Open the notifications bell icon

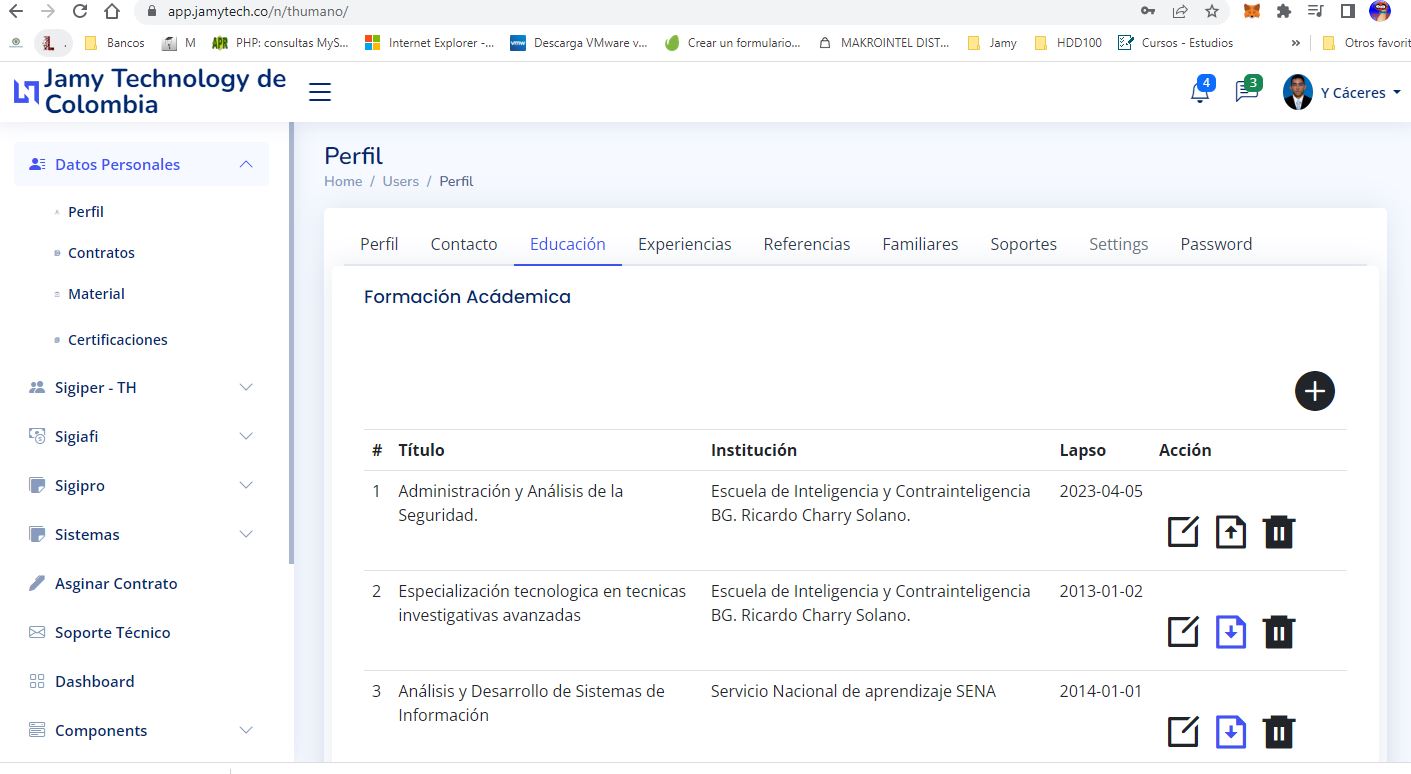click(x=1199, y=93)
